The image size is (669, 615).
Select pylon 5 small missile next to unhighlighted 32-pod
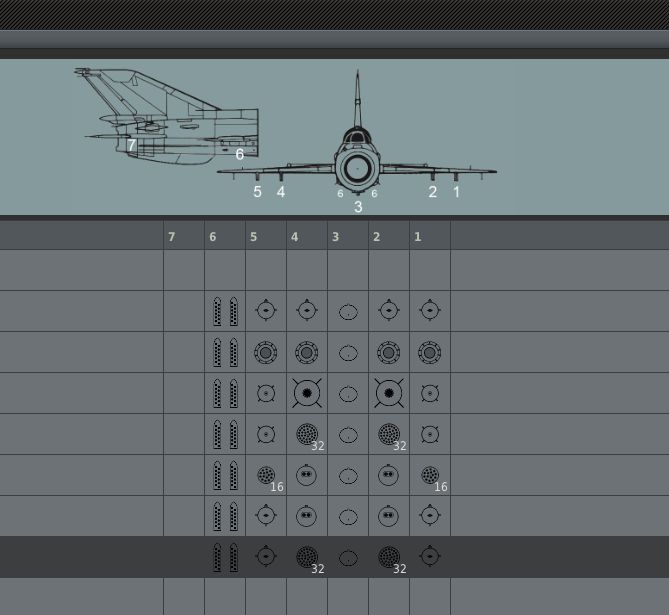pos(266,434)
